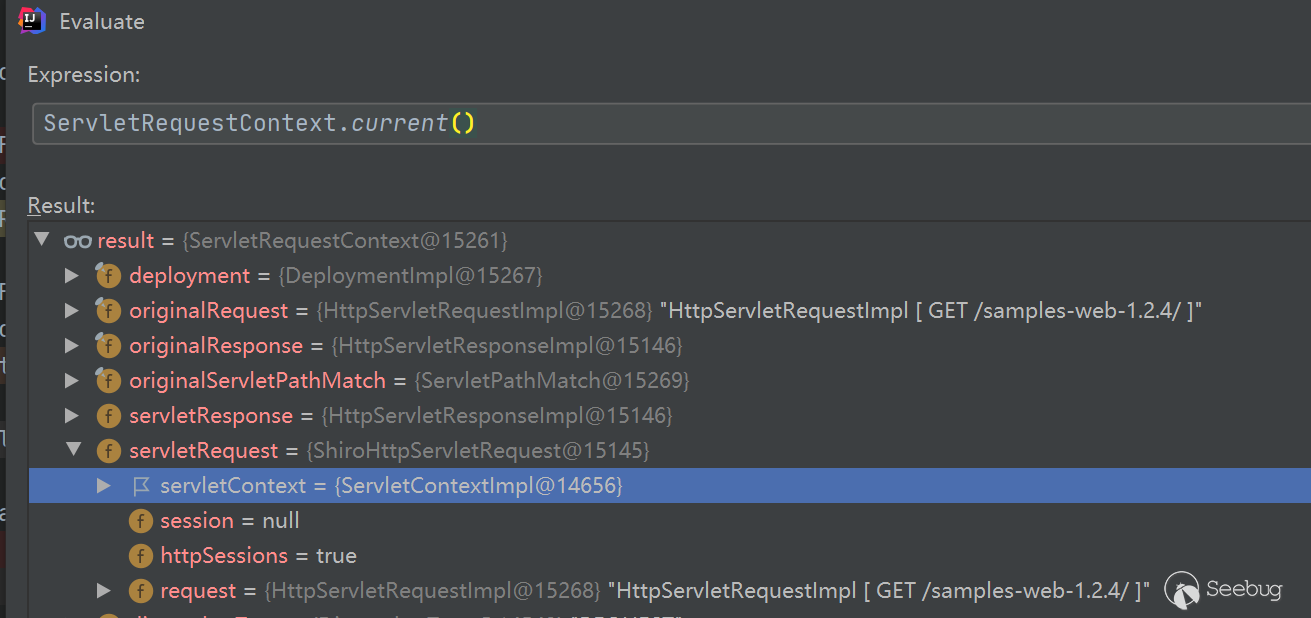Expand the deployment node
This screenshot has width=1311, height=618.
coord(72,276)
